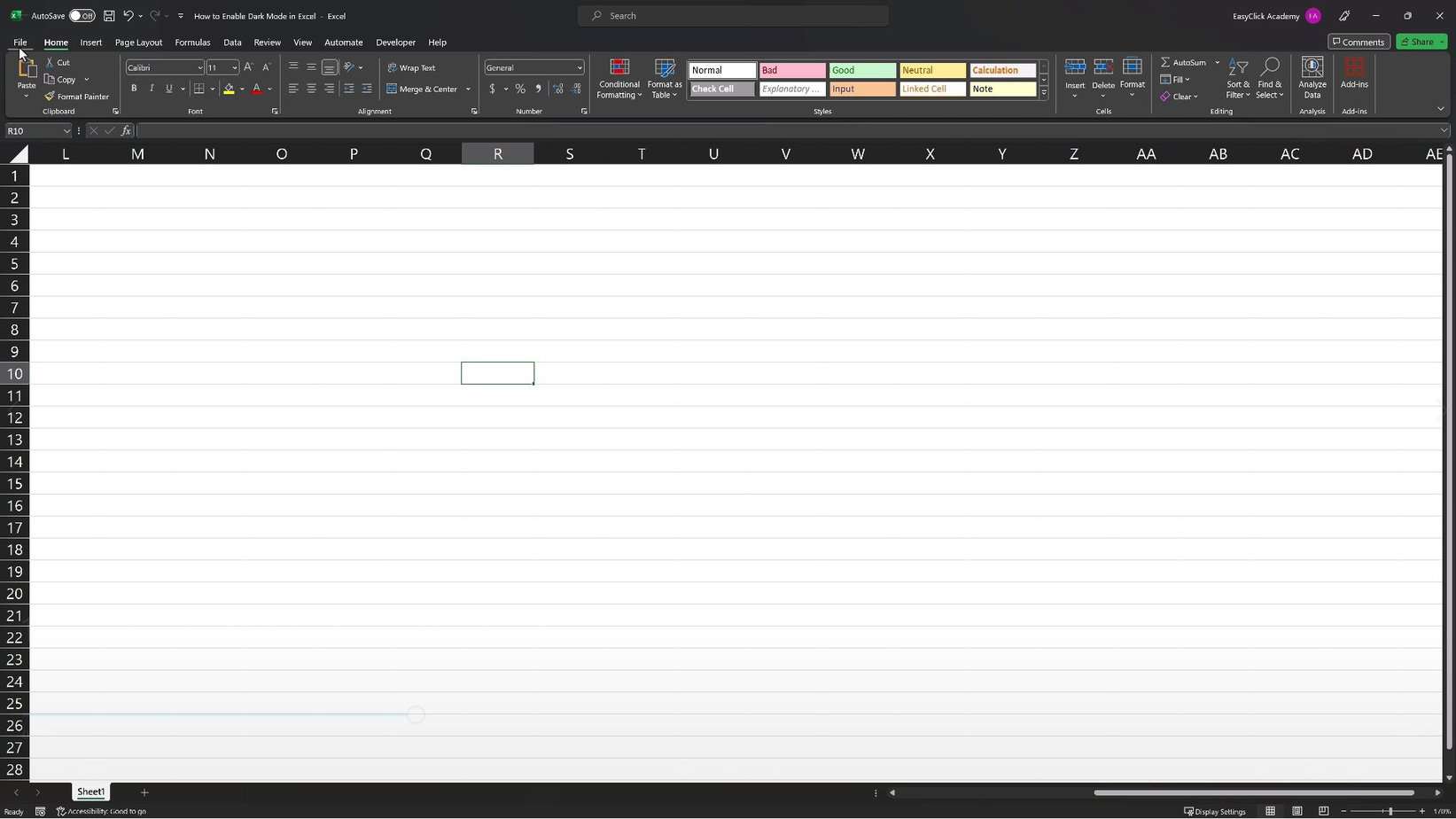
Task: Switch to the Formulas ribbon tab
Action: [192, 42]
